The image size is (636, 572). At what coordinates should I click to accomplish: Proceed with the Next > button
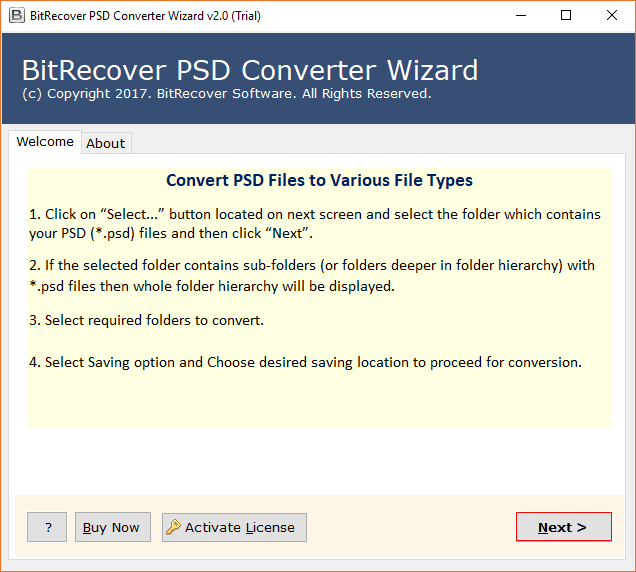tap(563, 527)
